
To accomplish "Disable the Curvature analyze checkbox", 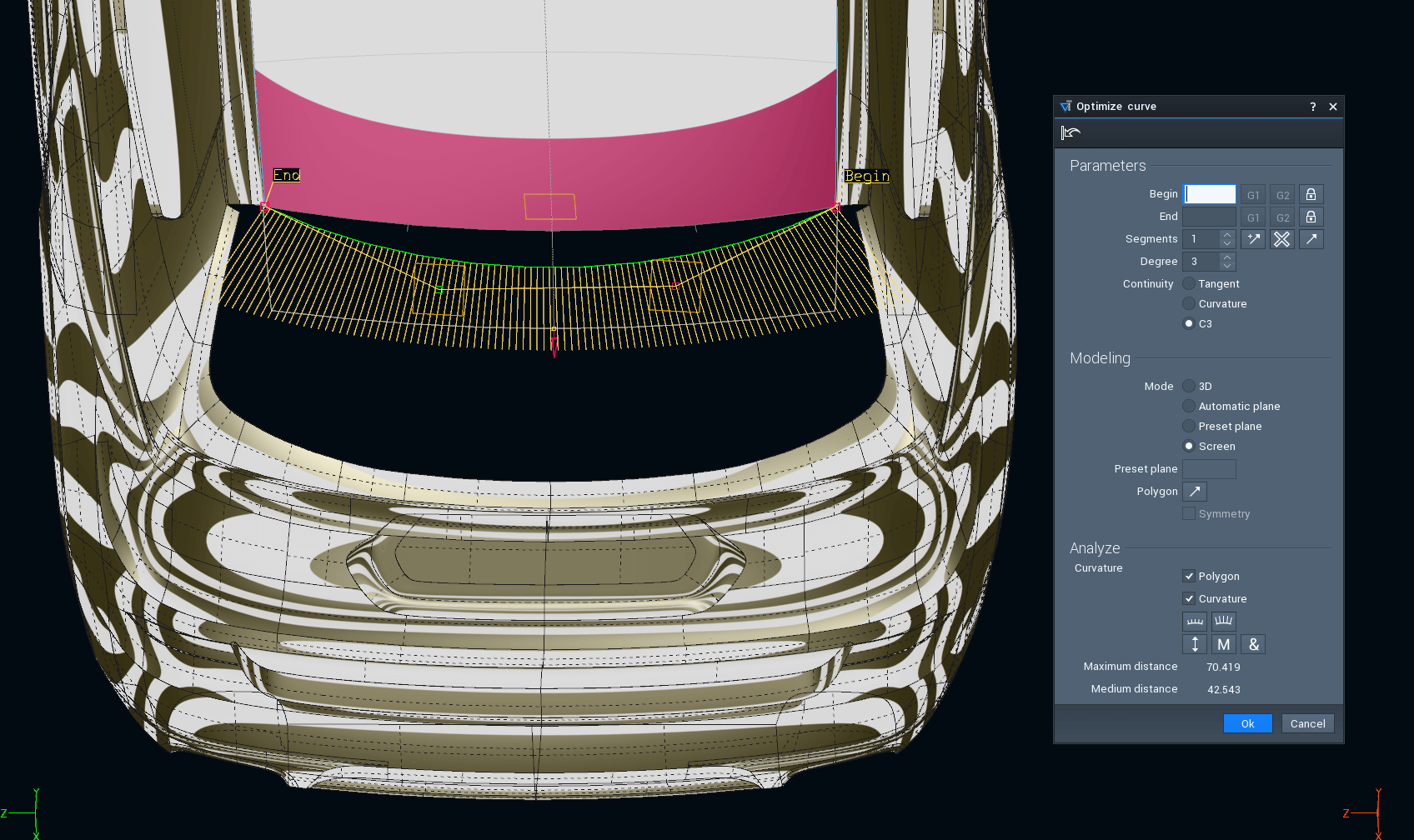I will (x=1189, y=599).
